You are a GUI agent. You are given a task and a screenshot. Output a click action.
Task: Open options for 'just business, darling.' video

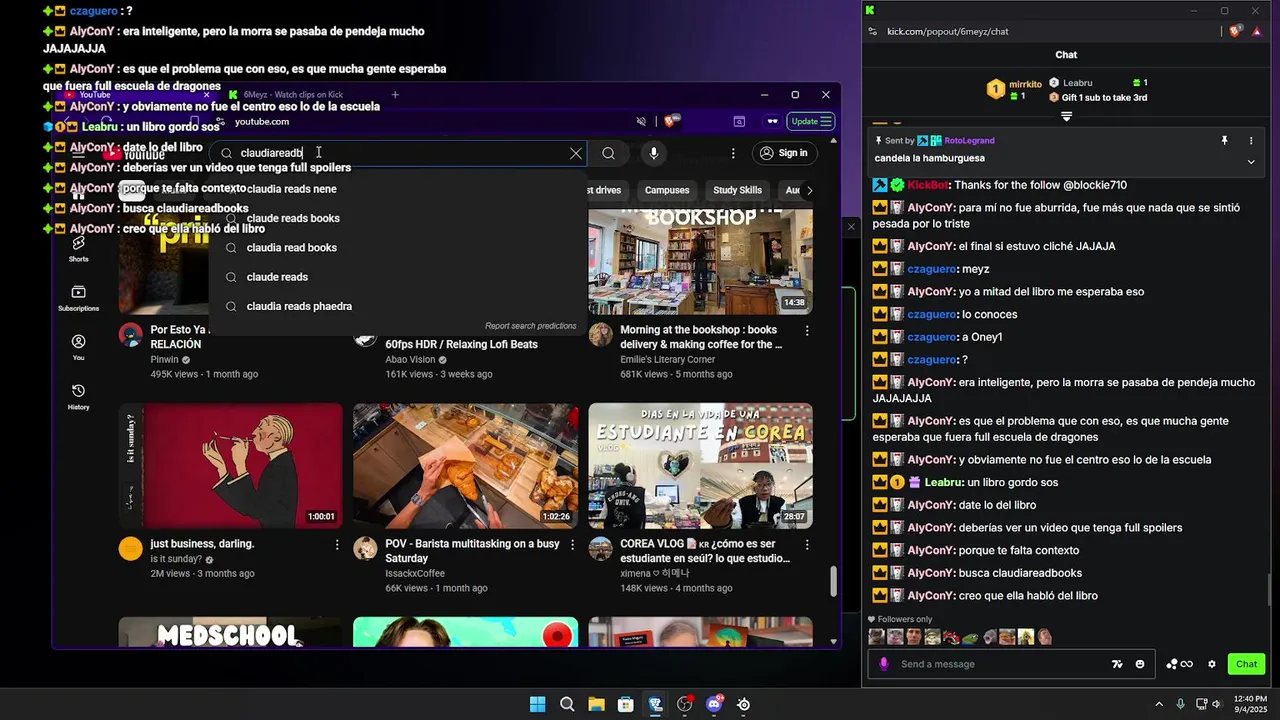tap(337, 545)
